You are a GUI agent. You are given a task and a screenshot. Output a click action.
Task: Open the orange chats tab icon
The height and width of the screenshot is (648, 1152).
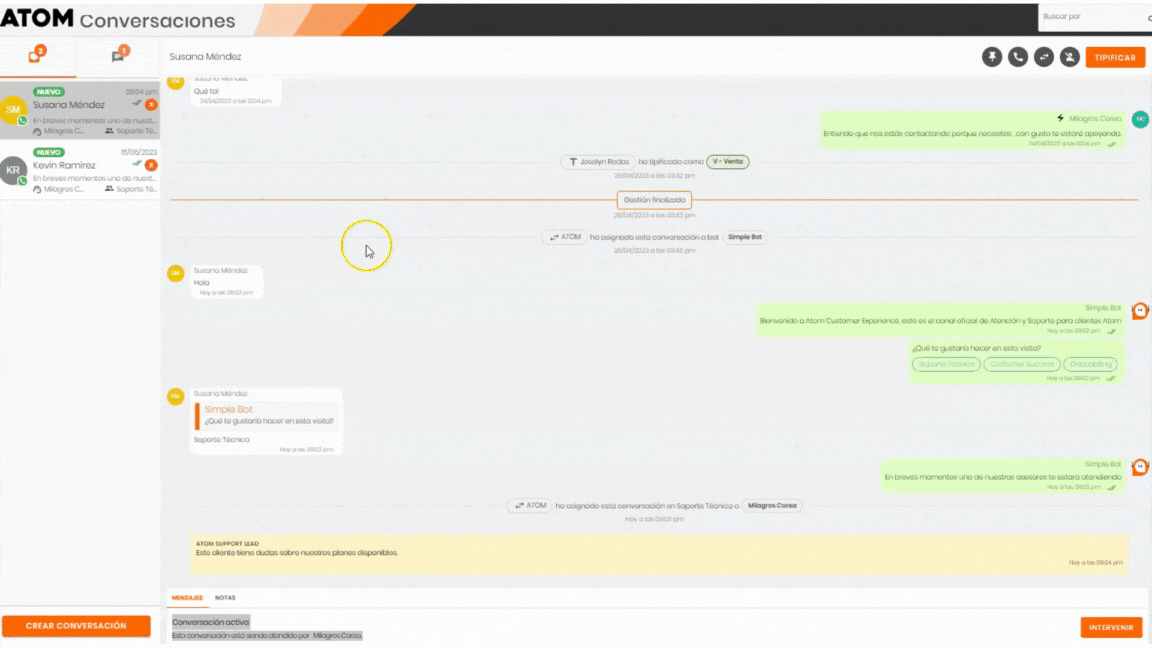pos(37,55)
